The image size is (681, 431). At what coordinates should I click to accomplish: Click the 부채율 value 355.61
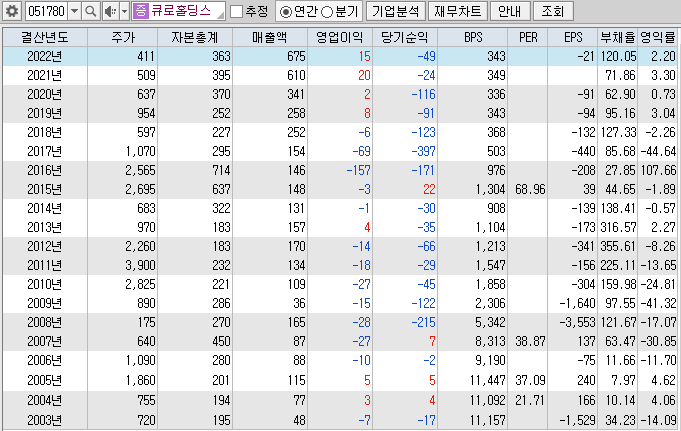coord(618,246)
